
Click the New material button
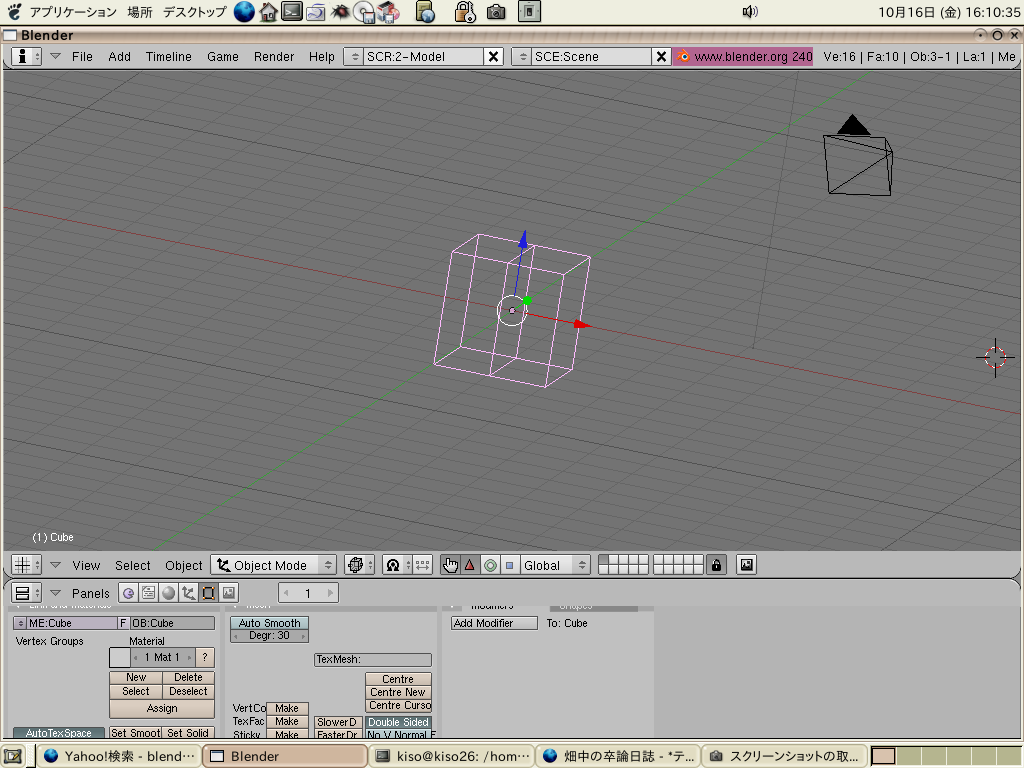(136, 678)
